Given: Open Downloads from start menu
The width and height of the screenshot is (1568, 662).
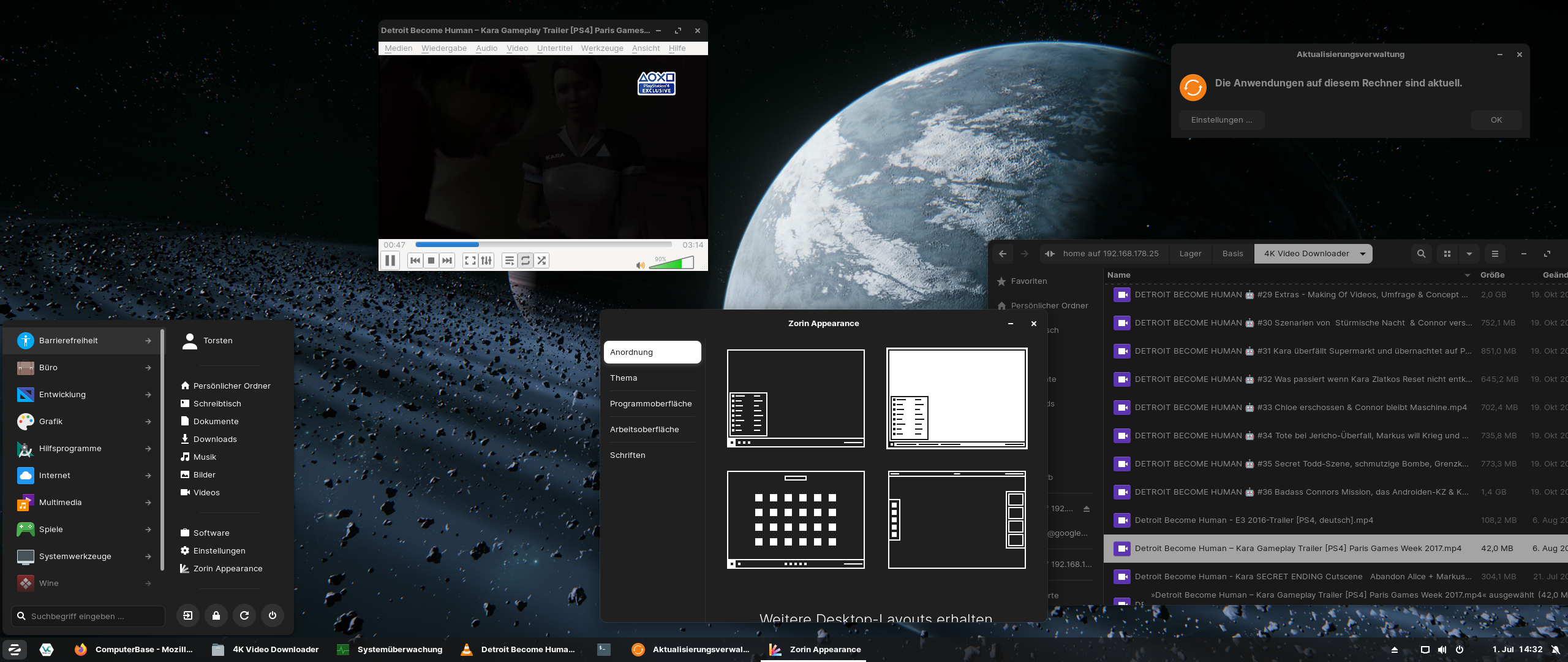Looking at the screenshot, I should click(x=209, y=439).
